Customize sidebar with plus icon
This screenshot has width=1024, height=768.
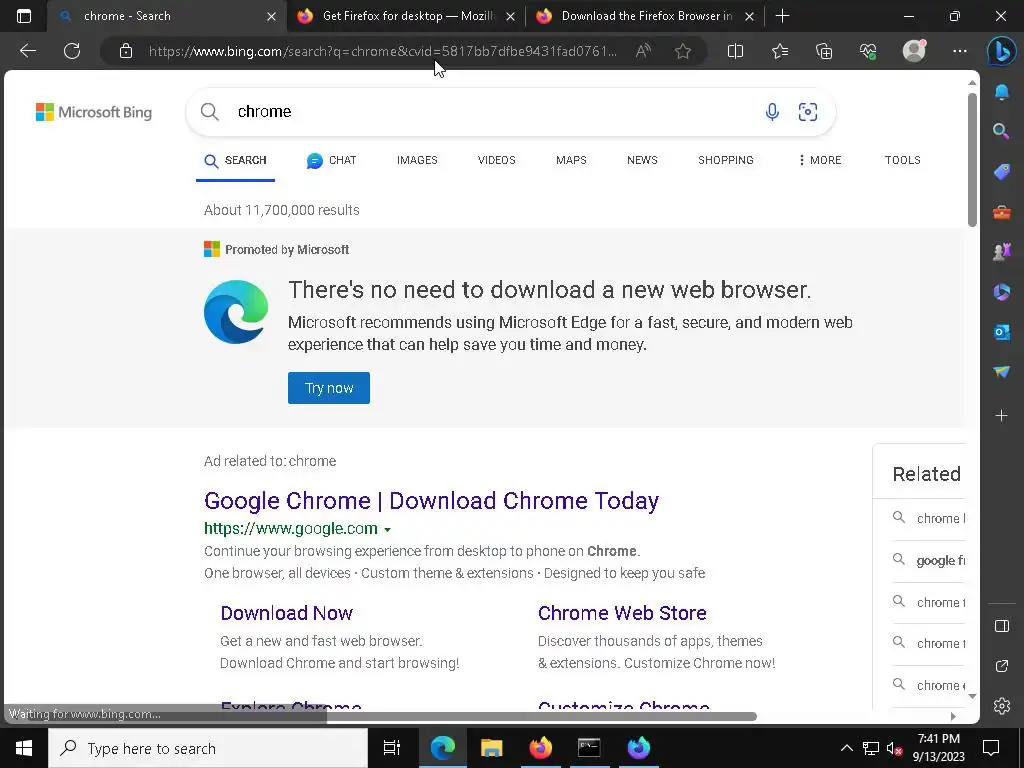[x=1001, y=415]
